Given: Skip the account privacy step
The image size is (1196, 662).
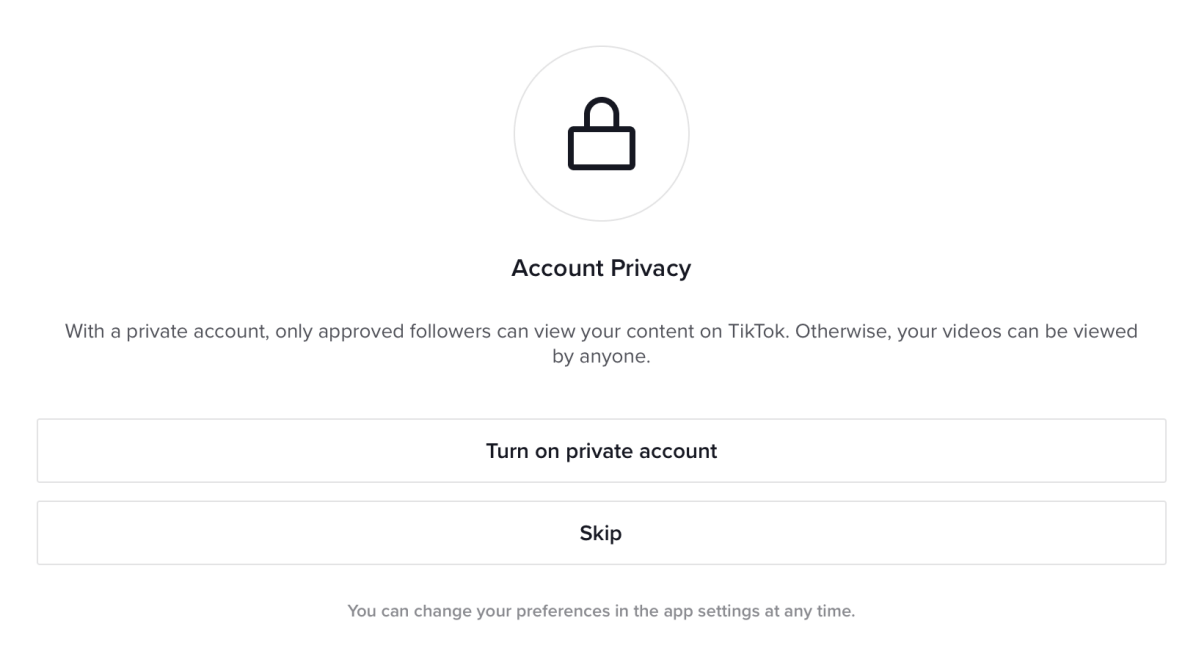Looking at the screenshot, I should pos(601,533).
